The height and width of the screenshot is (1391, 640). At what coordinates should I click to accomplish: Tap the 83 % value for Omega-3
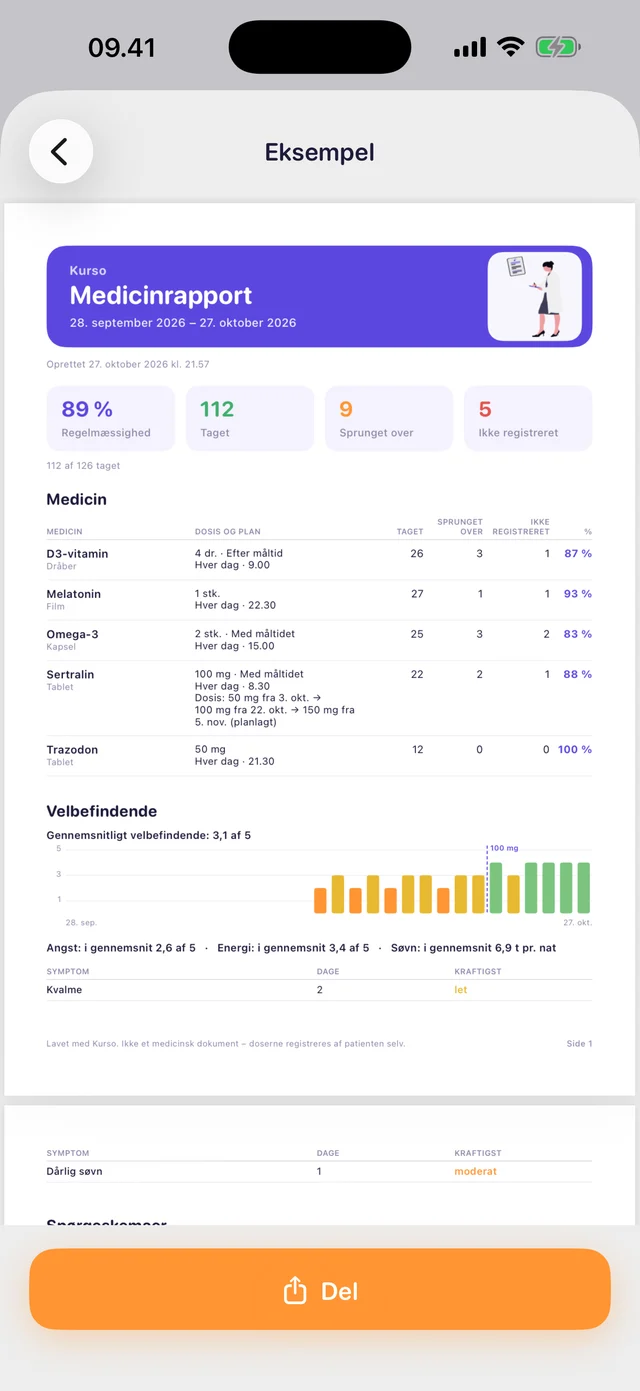(578, 634)
